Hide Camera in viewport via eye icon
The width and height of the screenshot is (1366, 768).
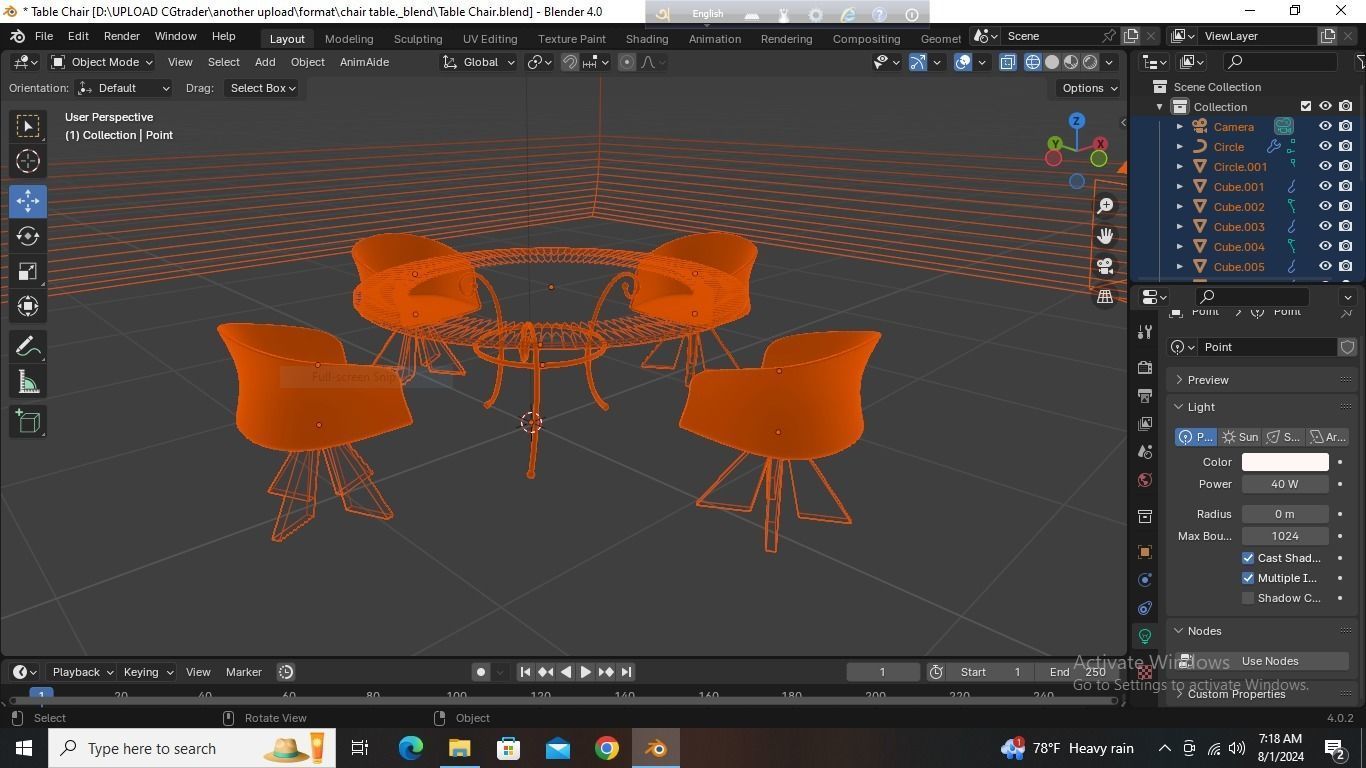coord(1325,127)
